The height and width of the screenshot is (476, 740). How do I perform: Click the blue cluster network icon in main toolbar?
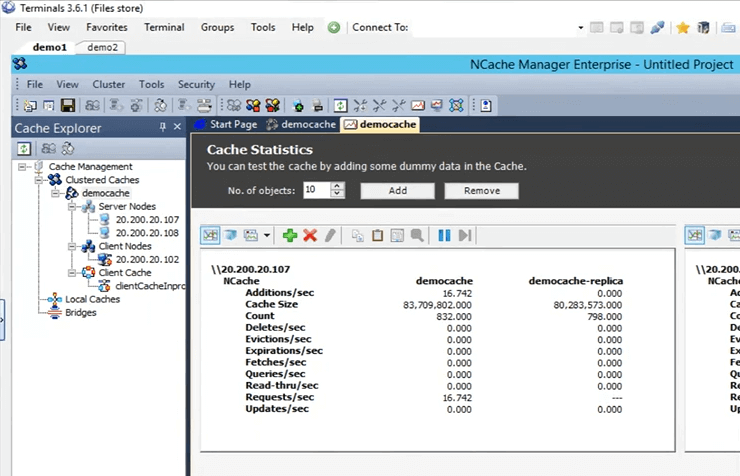coord(456,105)
